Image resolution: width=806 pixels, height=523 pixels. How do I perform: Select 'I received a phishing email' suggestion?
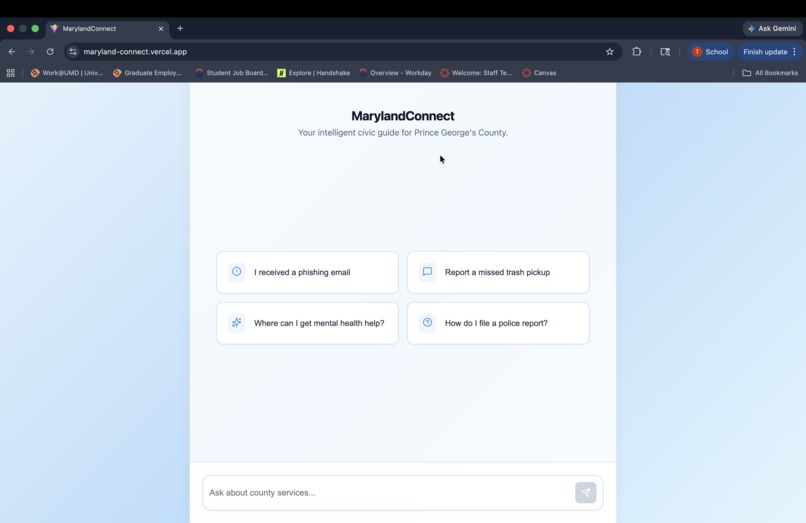[x=307, y=272]
